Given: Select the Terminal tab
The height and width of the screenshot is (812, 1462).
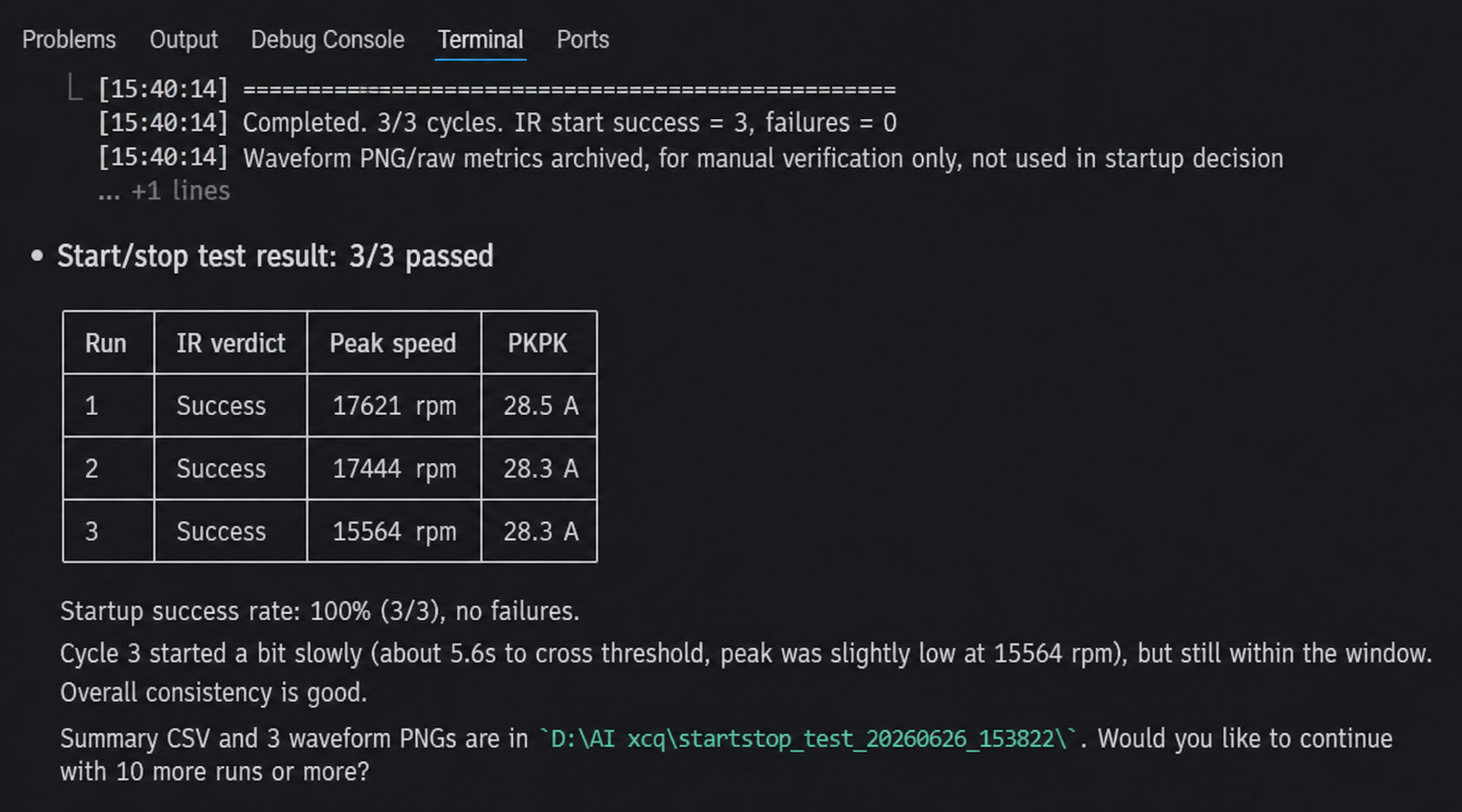Looking at the screenshot, I should tap(480, 40).
